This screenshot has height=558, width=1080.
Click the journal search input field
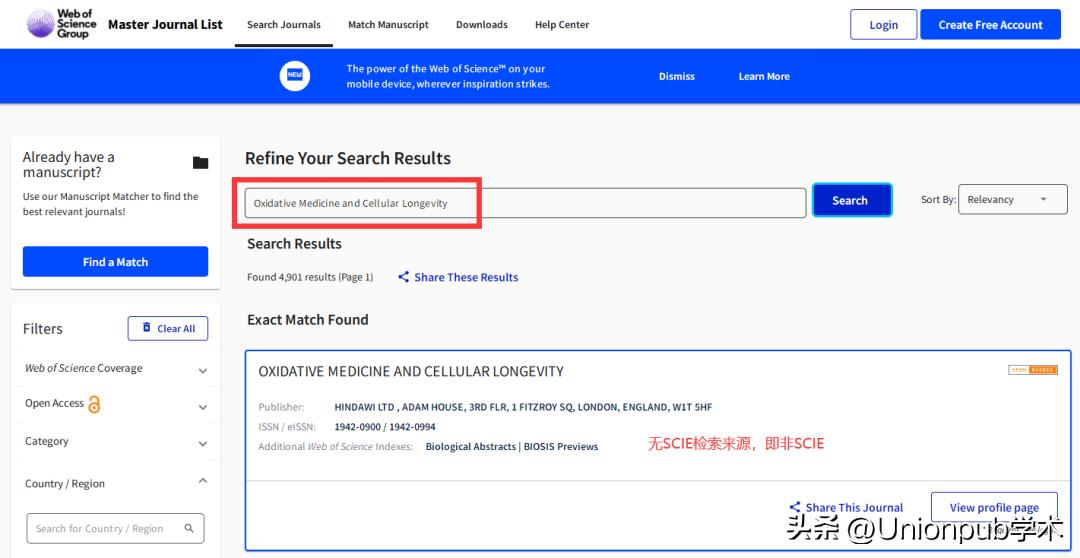coord(525,203)
